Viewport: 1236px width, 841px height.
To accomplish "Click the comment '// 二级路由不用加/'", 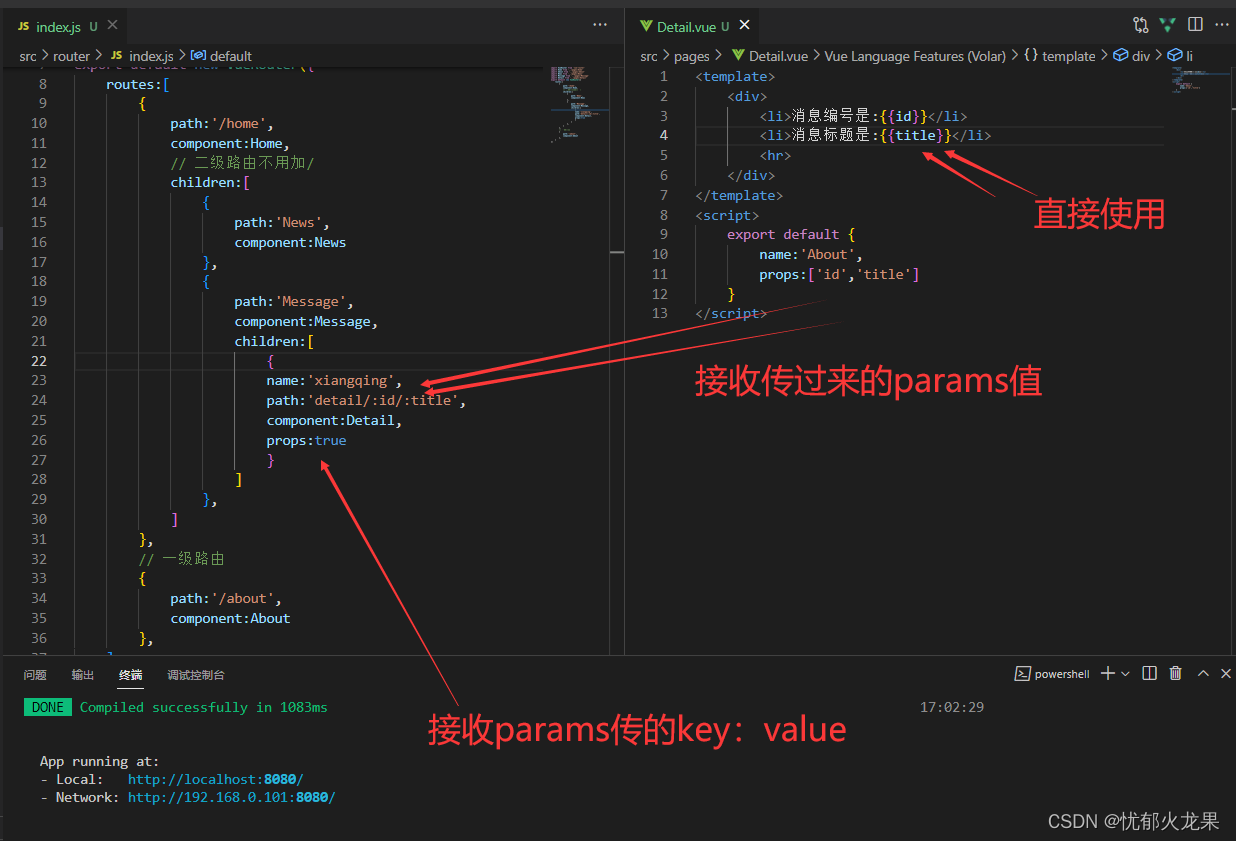I will [242, 163].
